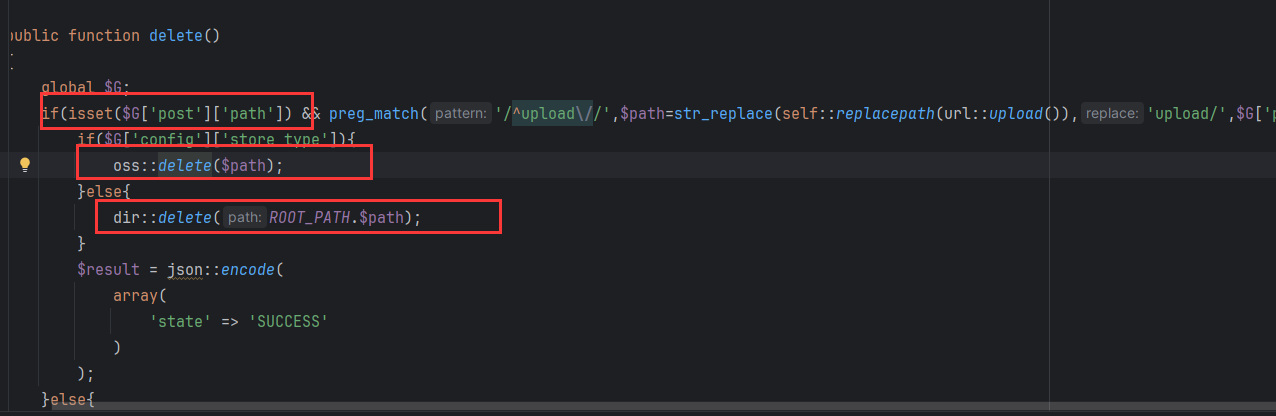Click the $result variable
This screenshot has height=416, width=1276.
click(108, 269)
